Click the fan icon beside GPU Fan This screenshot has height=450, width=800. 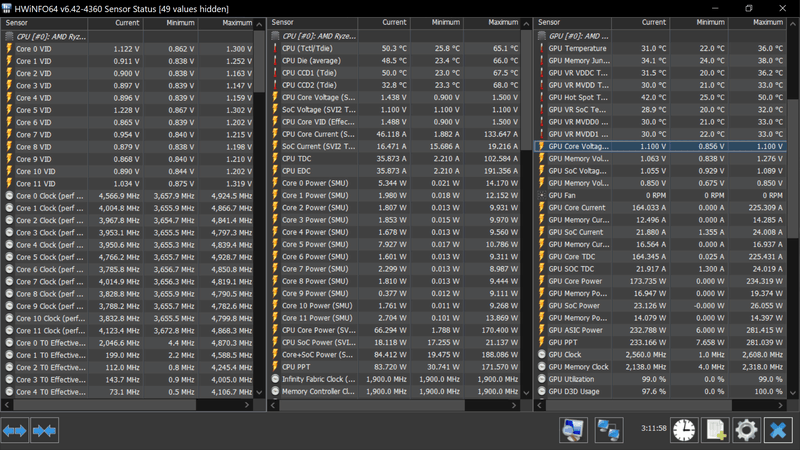coord(542,195)
